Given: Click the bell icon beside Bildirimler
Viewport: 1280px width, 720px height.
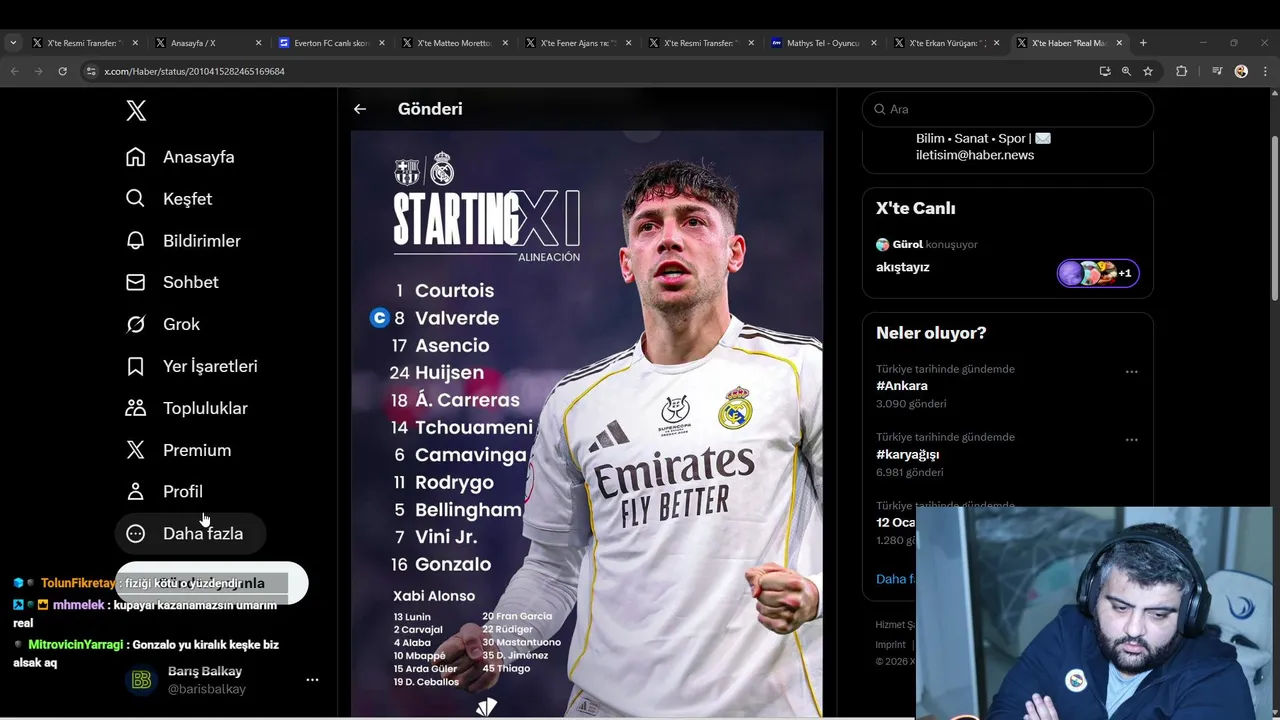Looking at the screenshot, I should tap(135, 241).
